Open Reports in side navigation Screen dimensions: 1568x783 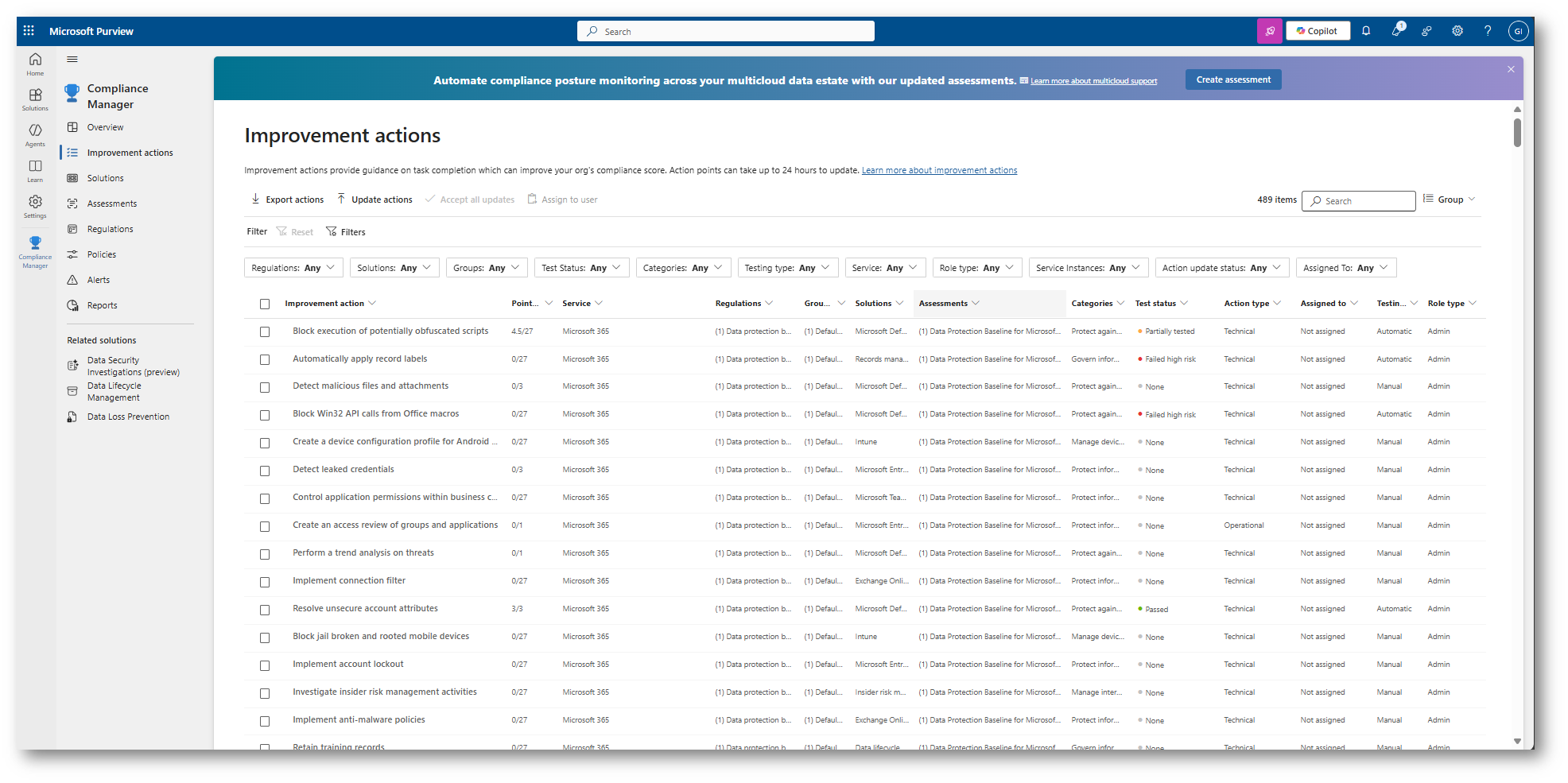102,305
